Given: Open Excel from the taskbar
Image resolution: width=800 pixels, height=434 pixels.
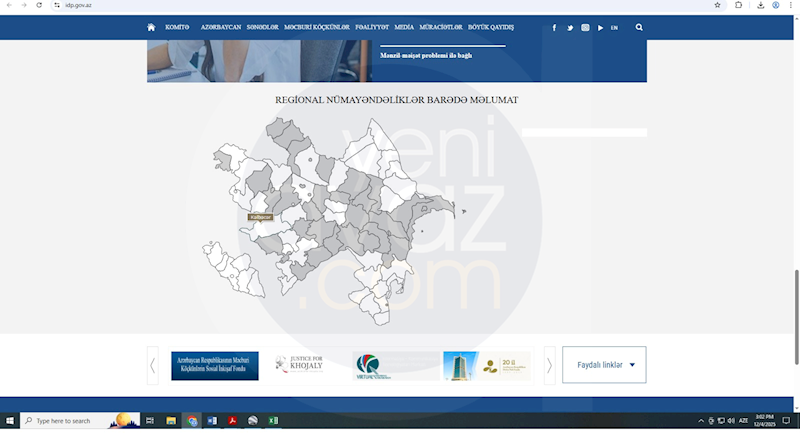Looking at the screenshot, I should click(273, 421).
